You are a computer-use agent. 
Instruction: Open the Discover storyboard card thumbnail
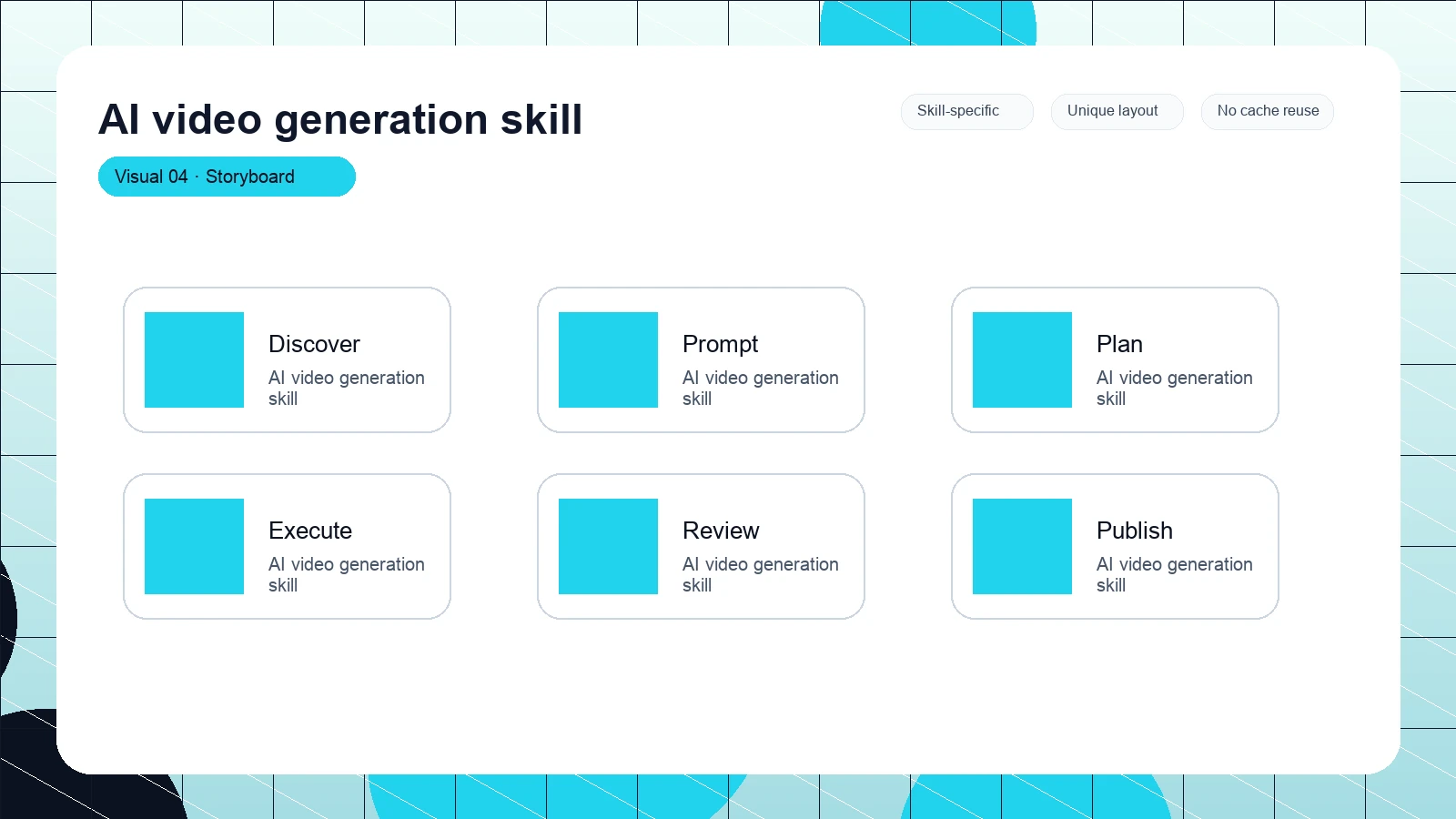point(194,359)
